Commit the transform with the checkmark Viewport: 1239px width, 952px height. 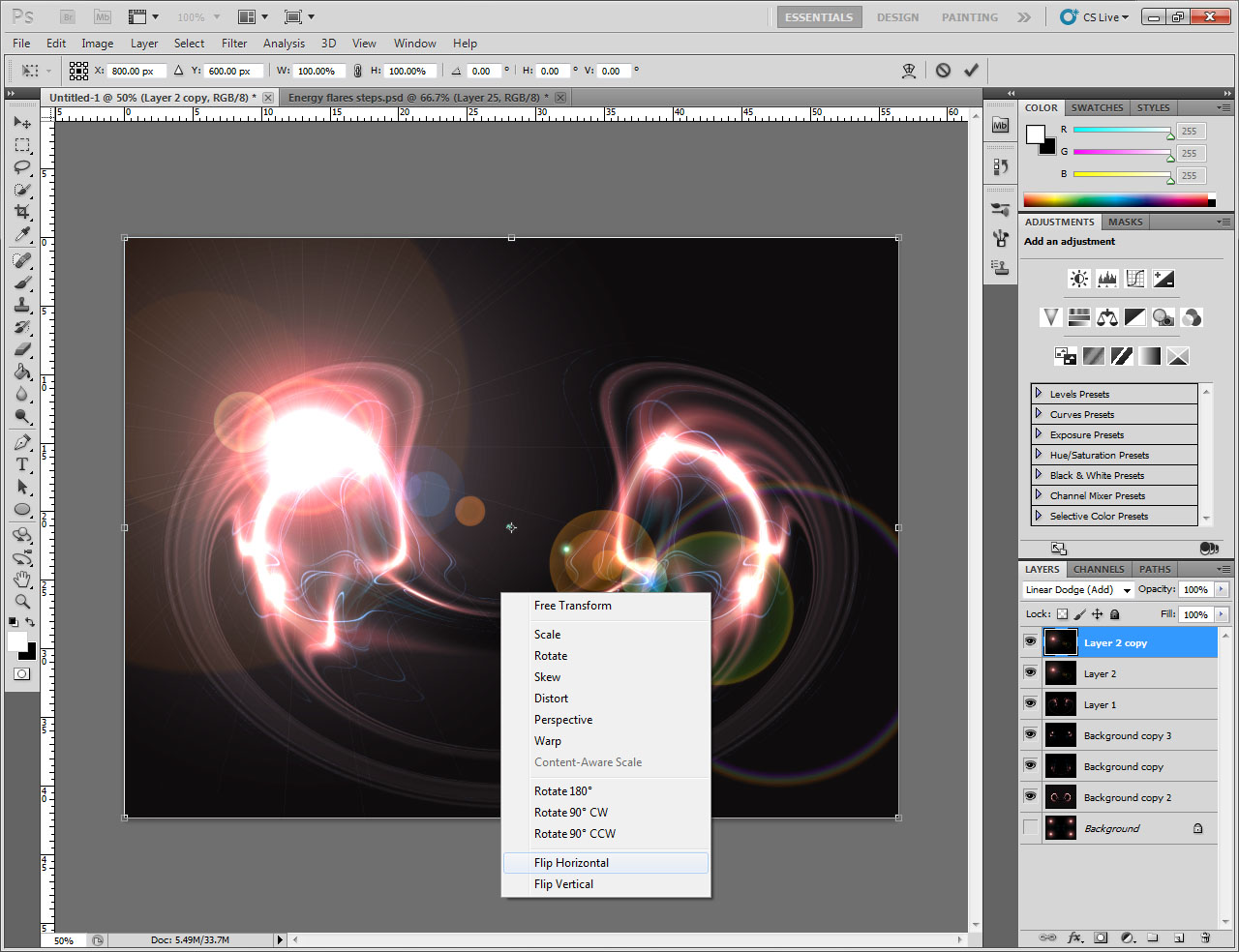(x=972, y=70)
